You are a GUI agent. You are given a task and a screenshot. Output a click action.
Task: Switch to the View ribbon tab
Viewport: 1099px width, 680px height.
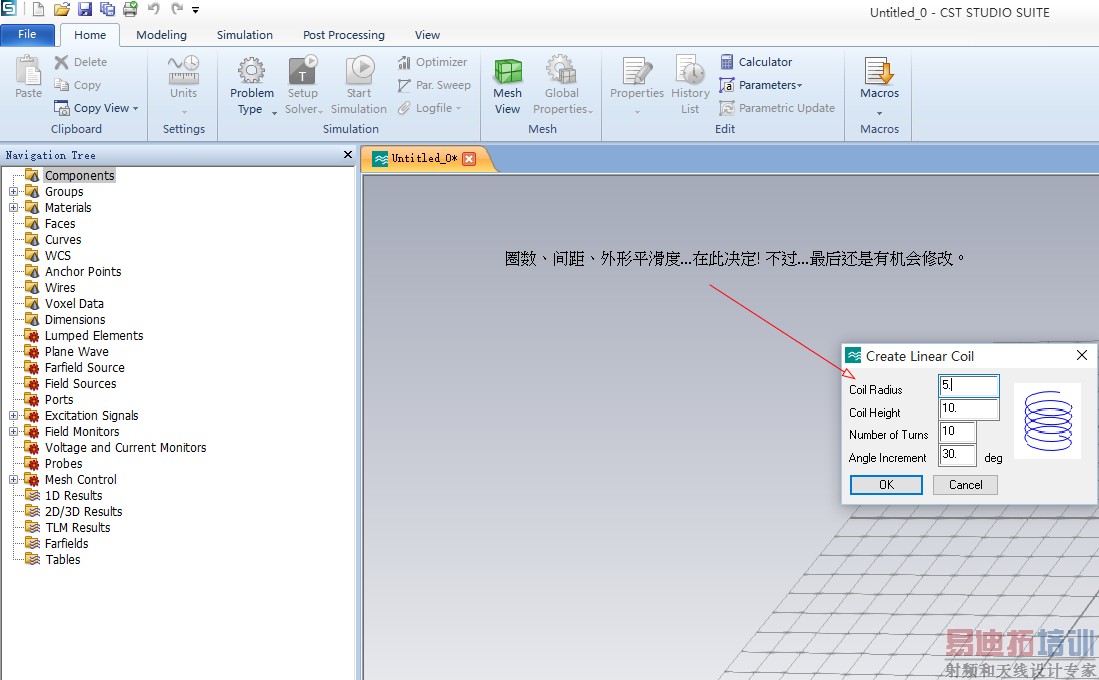point(427,35)
